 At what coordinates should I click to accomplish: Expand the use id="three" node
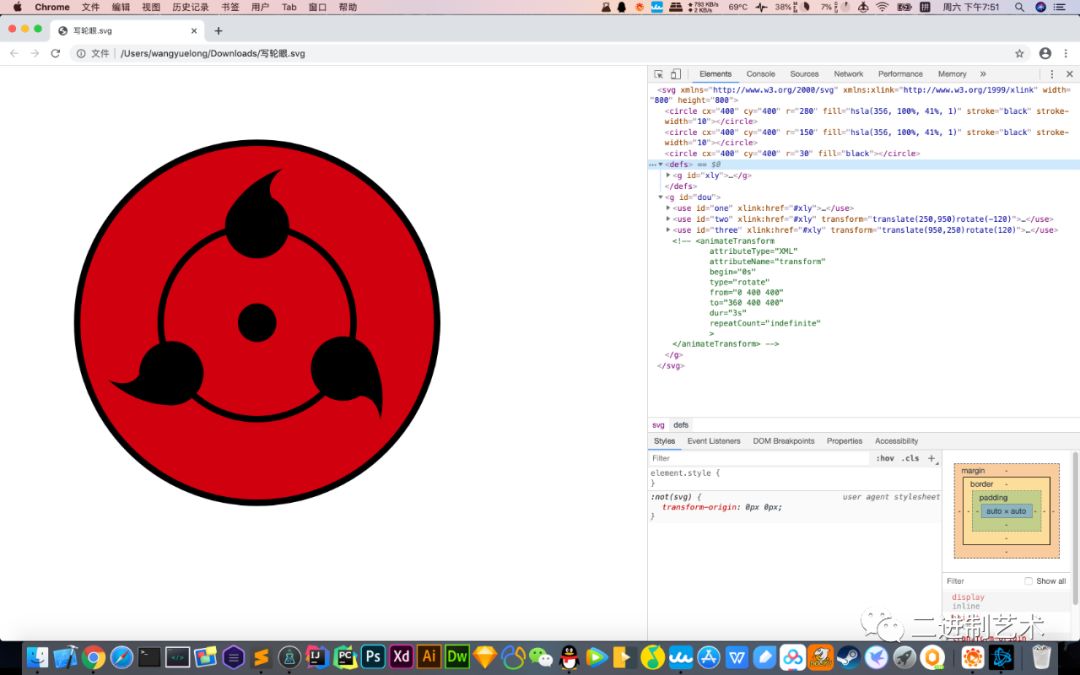point(668,230)
